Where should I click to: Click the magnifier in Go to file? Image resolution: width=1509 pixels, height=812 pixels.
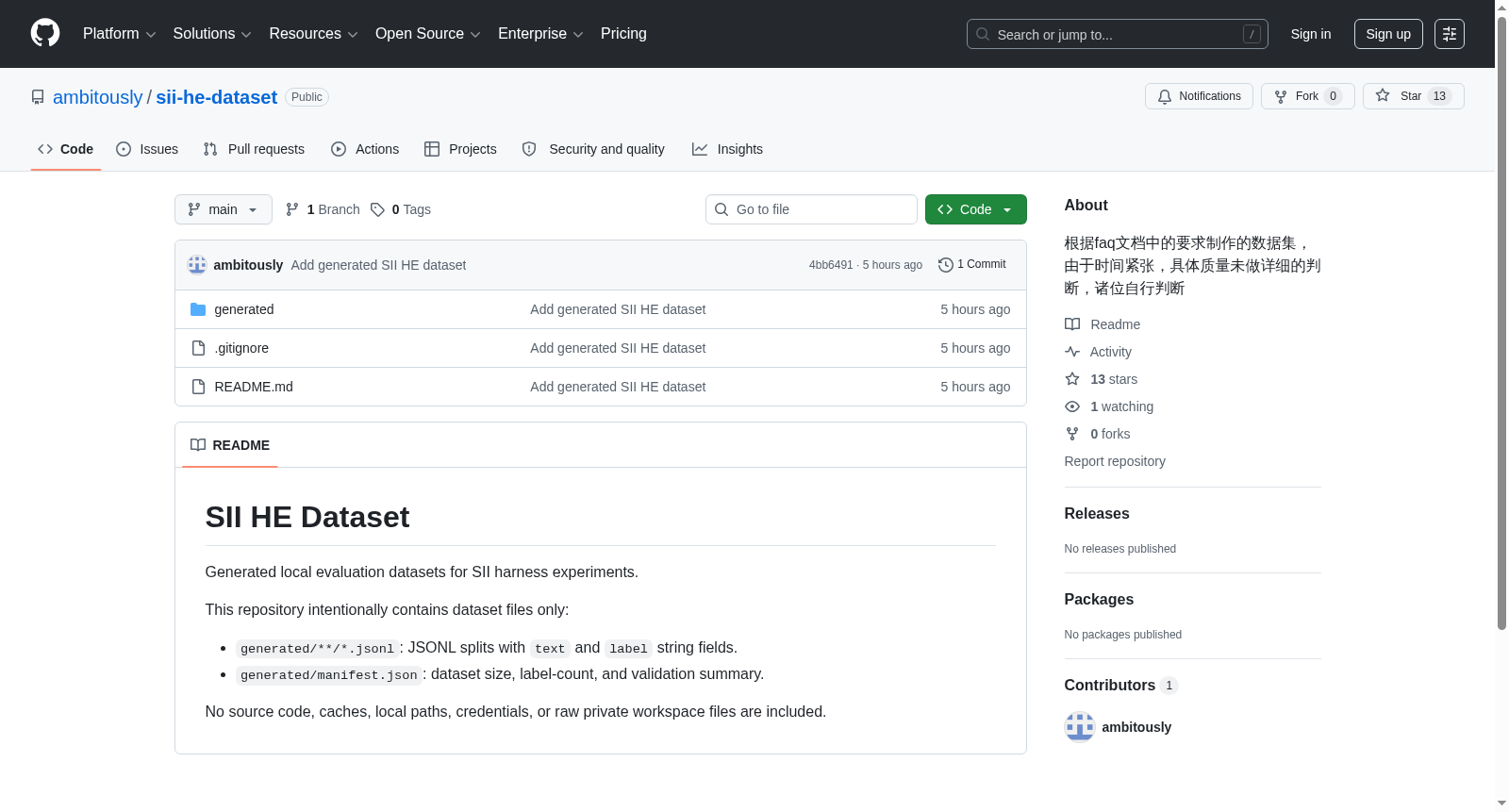point(721,209)
